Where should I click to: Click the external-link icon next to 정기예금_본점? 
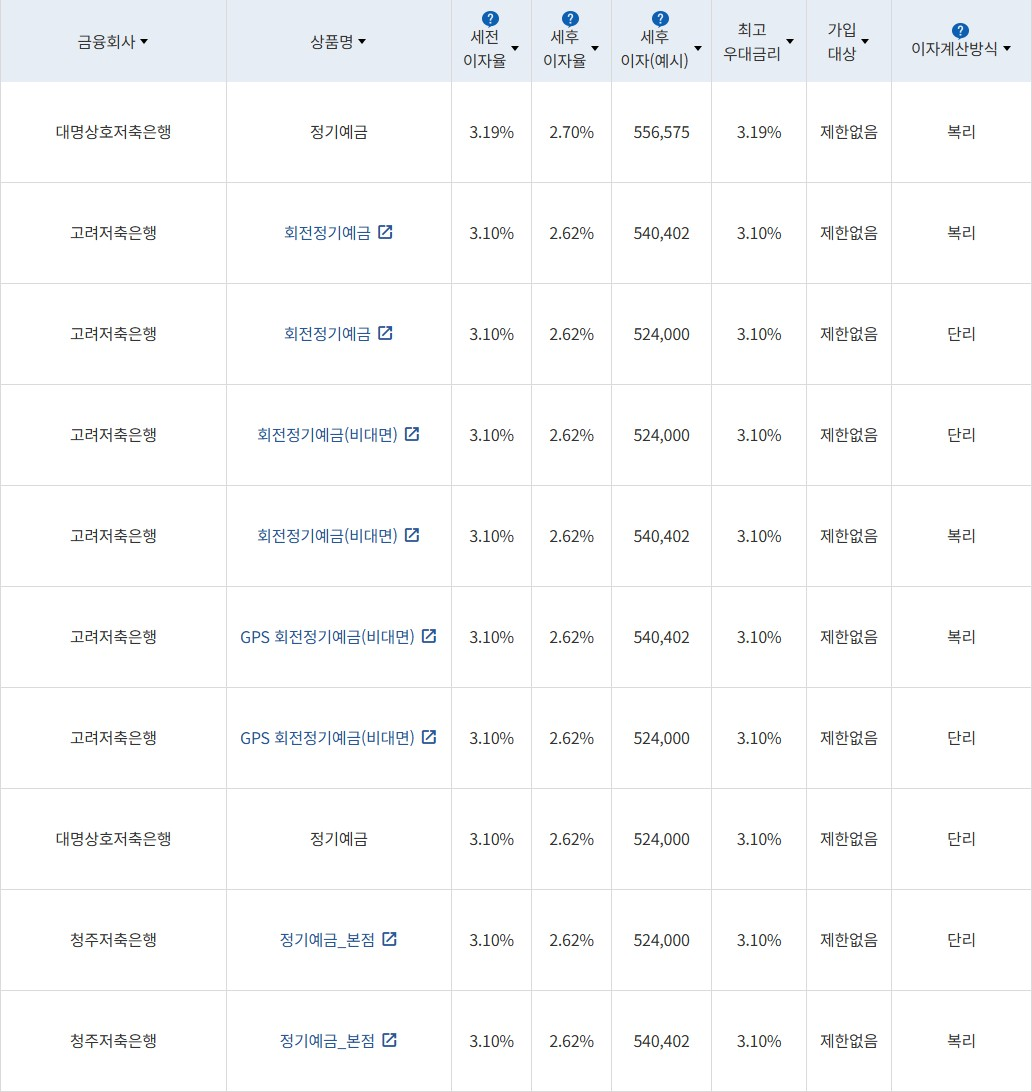coord(389,939)
